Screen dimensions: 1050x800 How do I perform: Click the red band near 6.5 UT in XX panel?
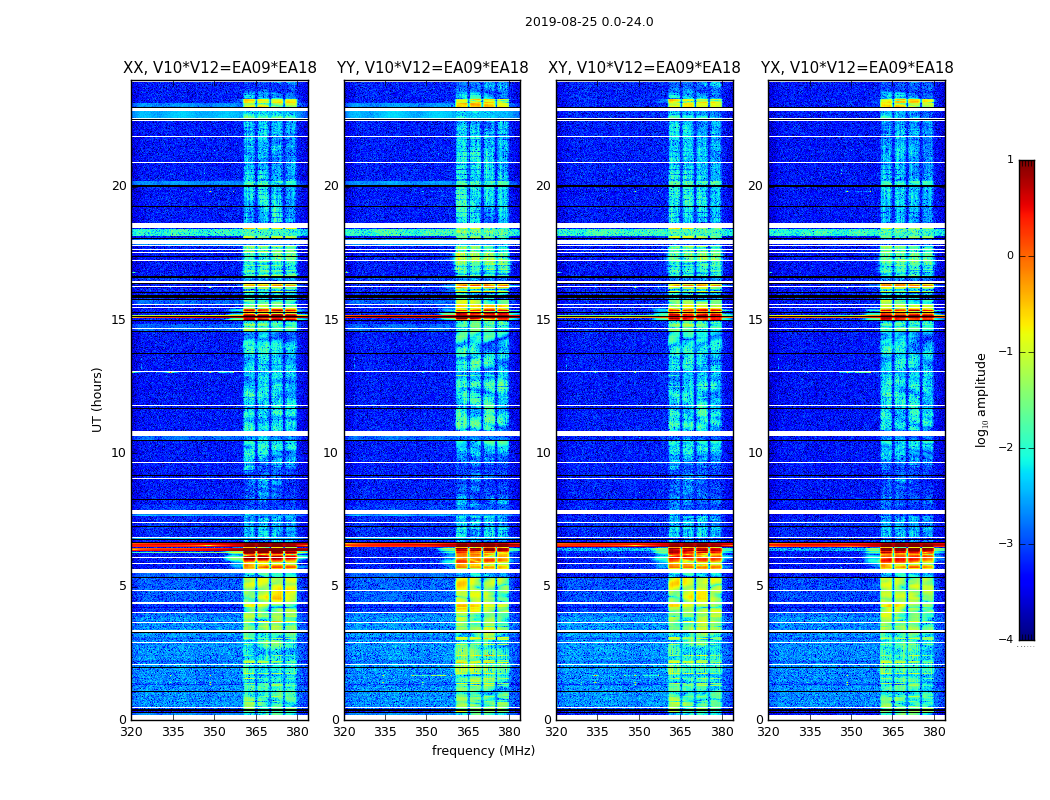click(x=185, y=547)
